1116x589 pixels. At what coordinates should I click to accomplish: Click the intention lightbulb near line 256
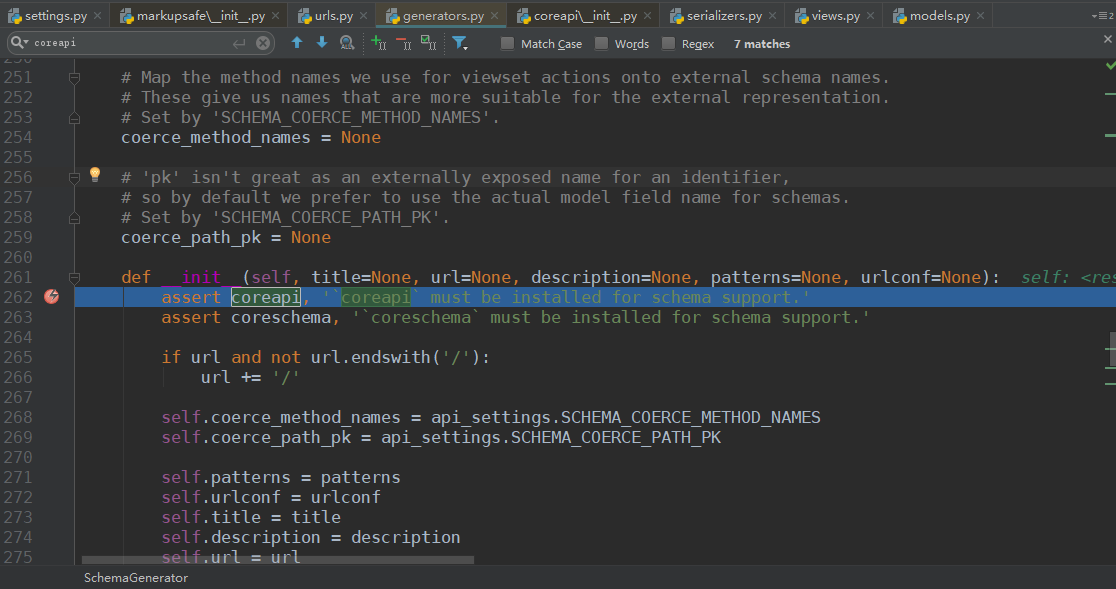(94, 175)
